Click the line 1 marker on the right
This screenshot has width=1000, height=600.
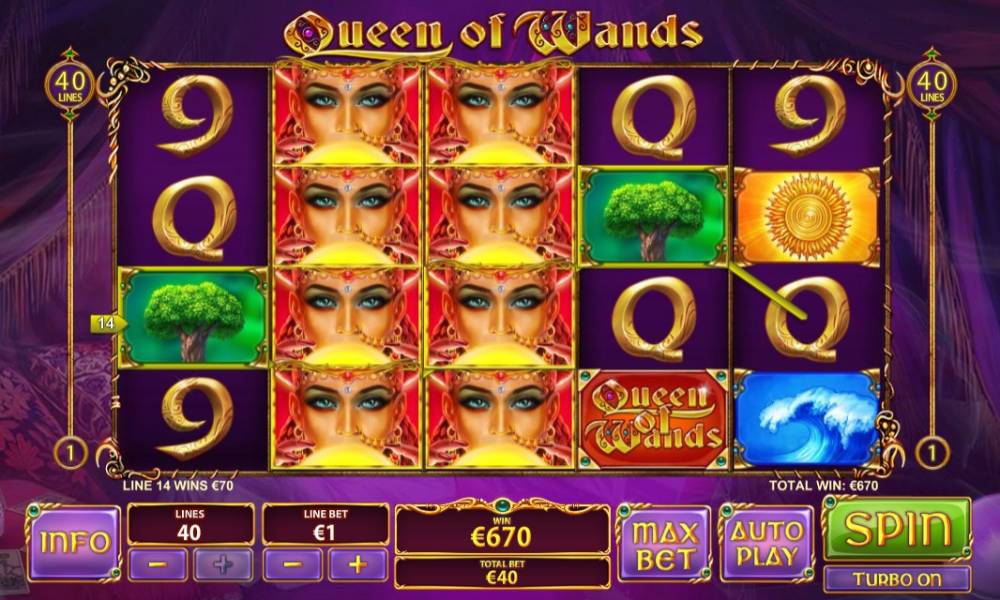pos(932,453)
